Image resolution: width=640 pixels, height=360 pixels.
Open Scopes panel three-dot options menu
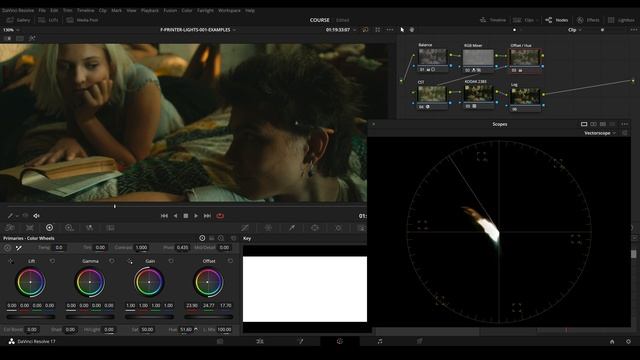(624, 124)
